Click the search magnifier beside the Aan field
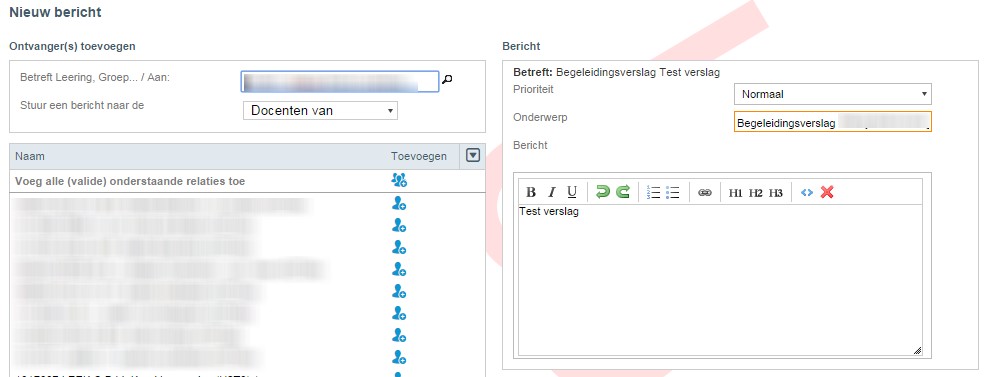1007x377 pixels. coord(448,80)
